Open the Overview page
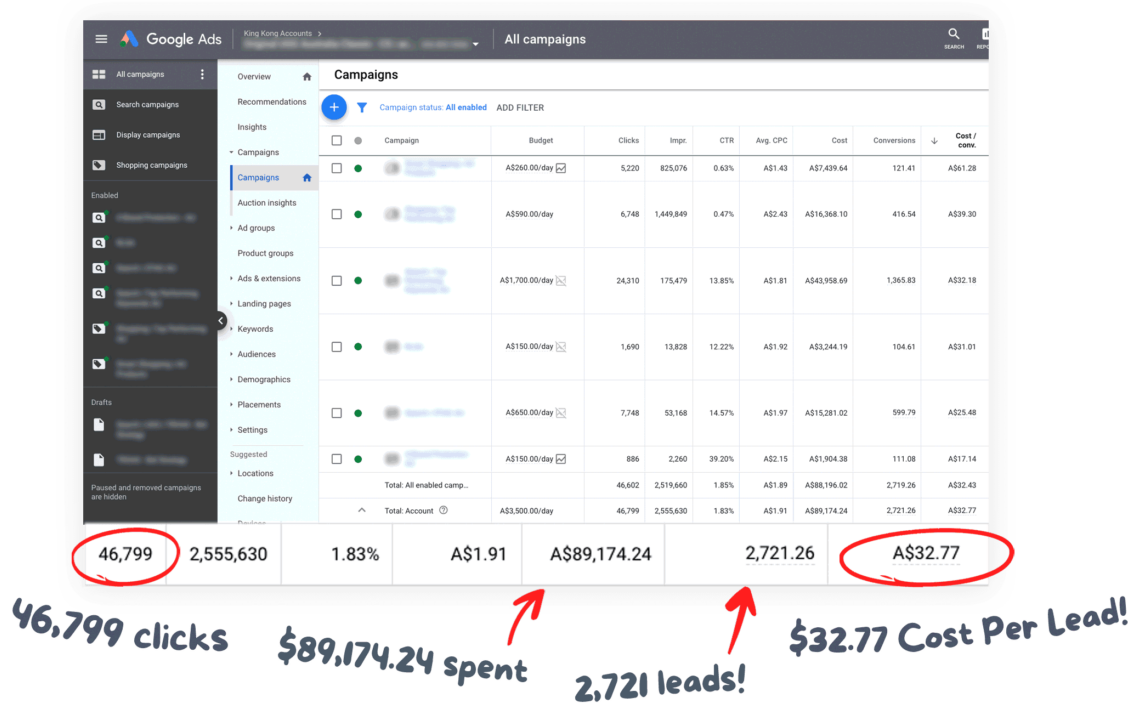The image size is (1128, 711). pyautogui.click(x=254, y=76)
